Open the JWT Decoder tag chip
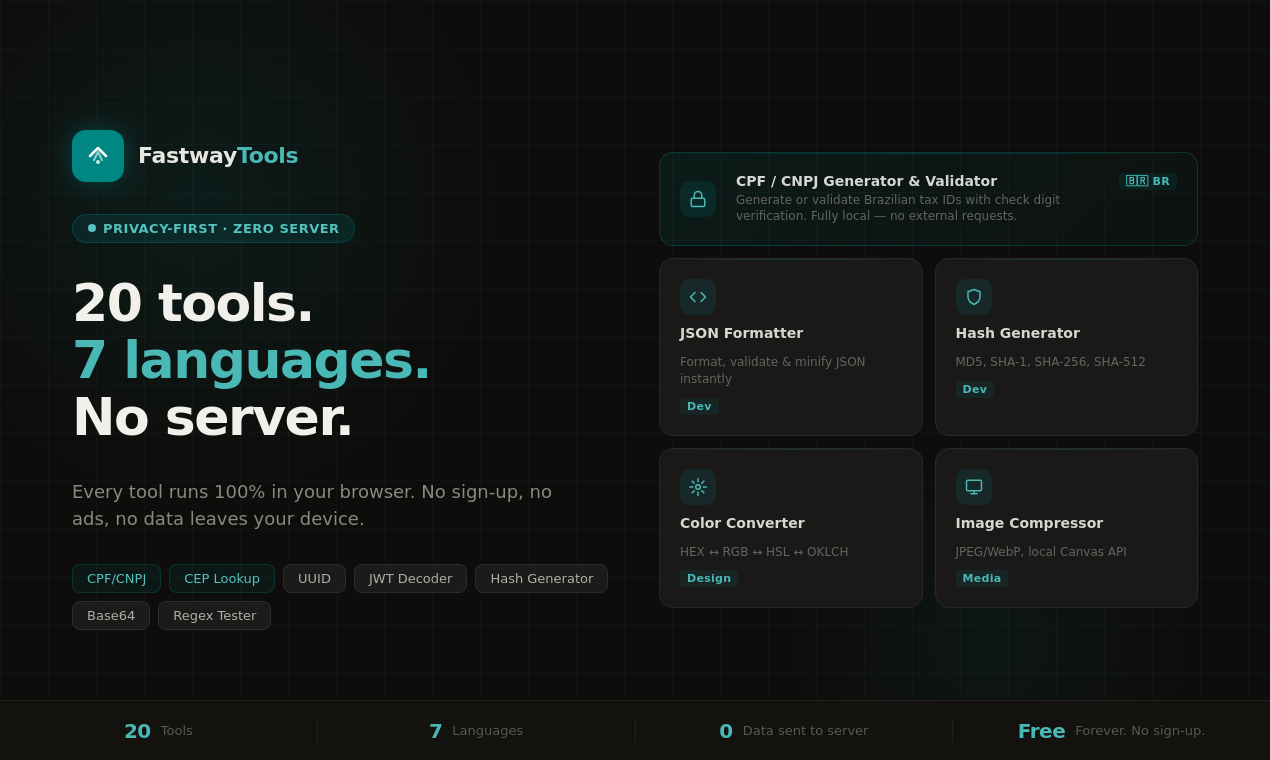The image size is (1270, 760). point(410,578)
